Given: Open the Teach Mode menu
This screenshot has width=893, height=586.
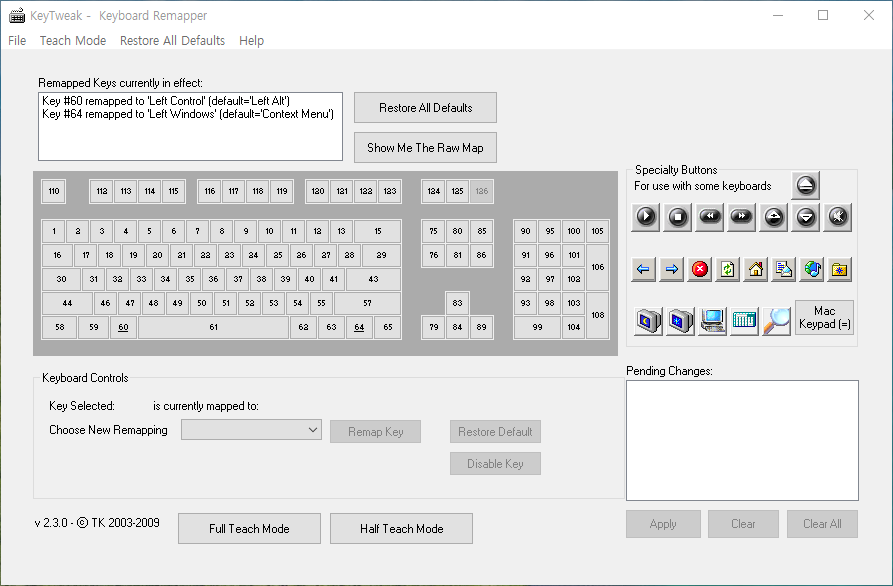Looking at the screenshot, I should click(x=73, y=40).
